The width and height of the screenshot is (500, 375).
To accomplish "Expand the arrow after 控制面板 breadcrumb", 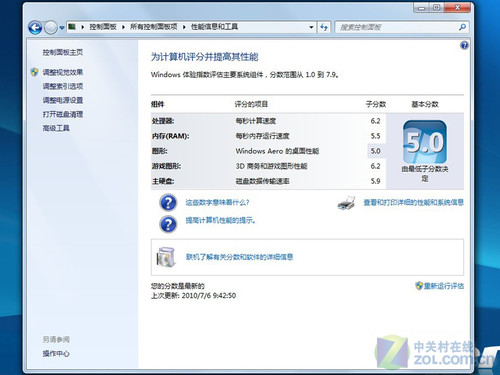I will pos(123,27).
